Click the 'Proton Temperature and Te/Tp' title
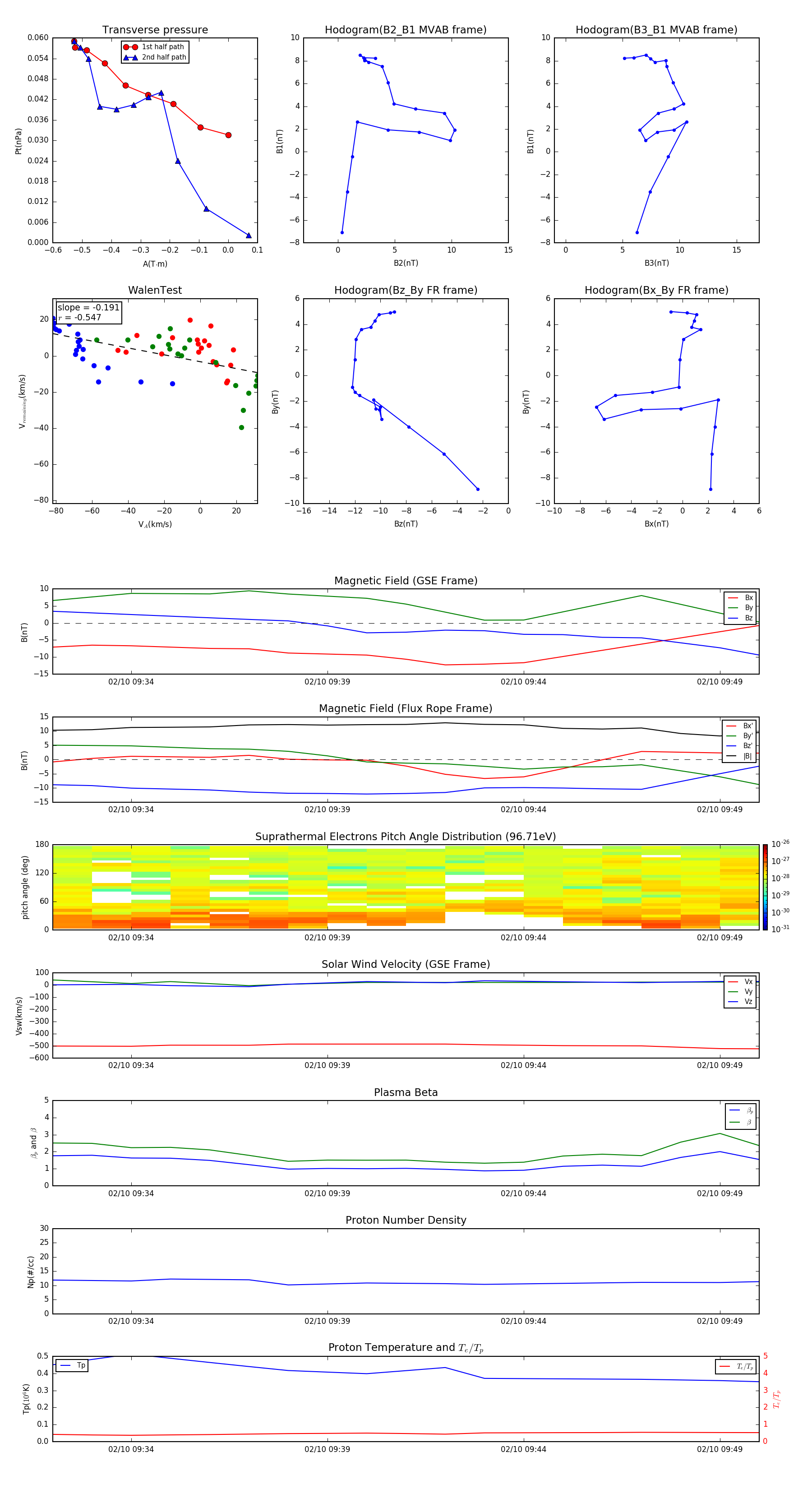812x1489 pixels. pos(406,1348)
